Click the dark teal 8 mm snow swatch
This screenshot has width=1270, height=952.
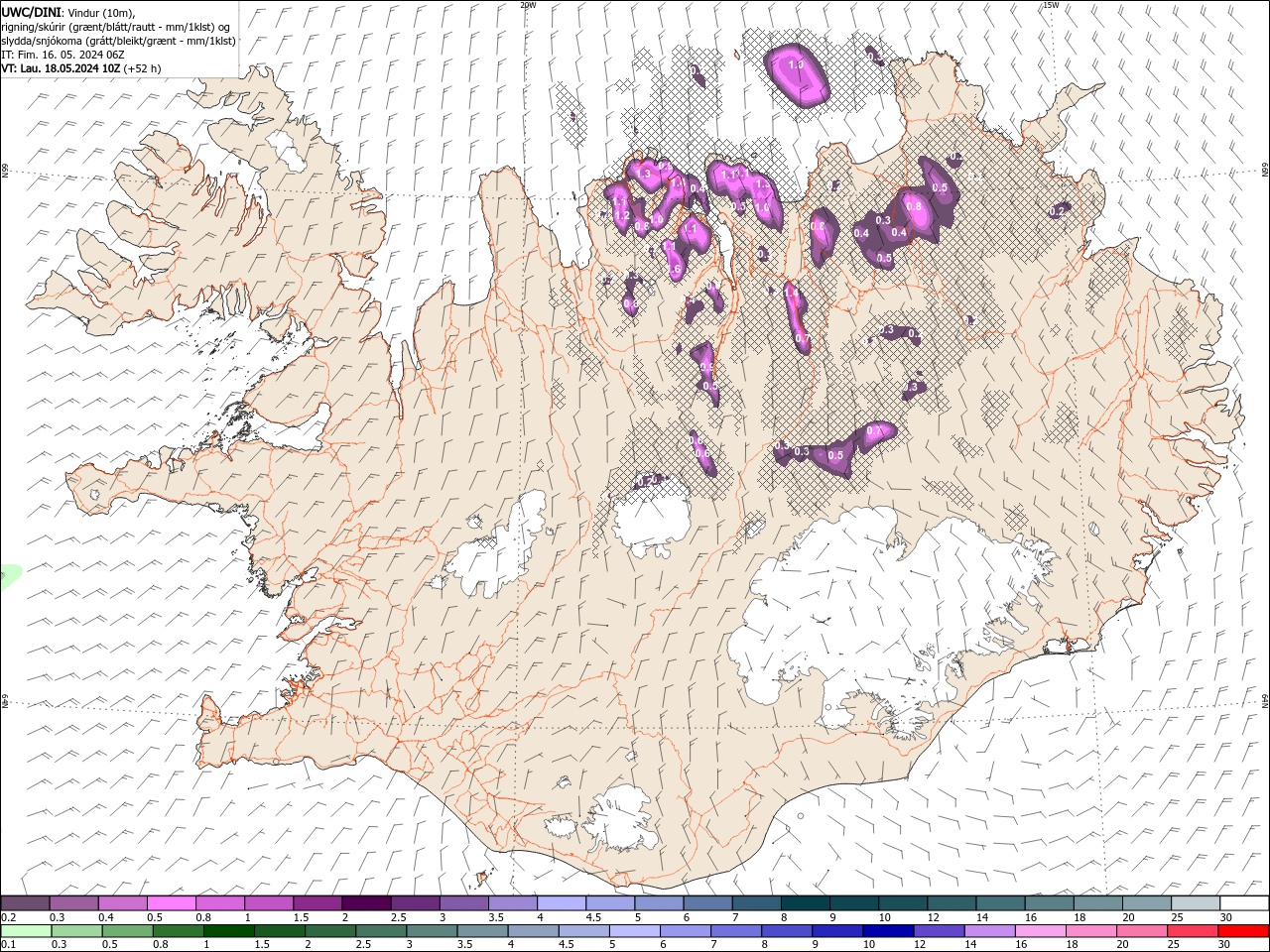[x=805, y=902]
